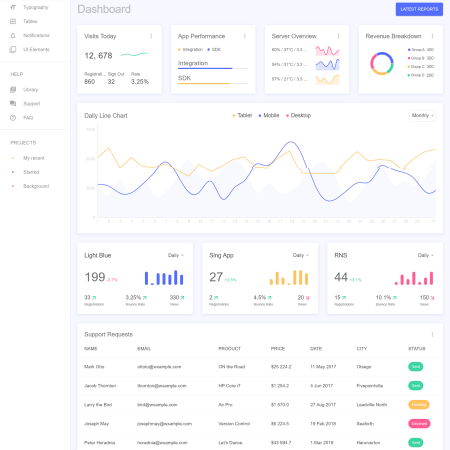
Task: Open the My recent project
Action: click(x=34, y=158)
